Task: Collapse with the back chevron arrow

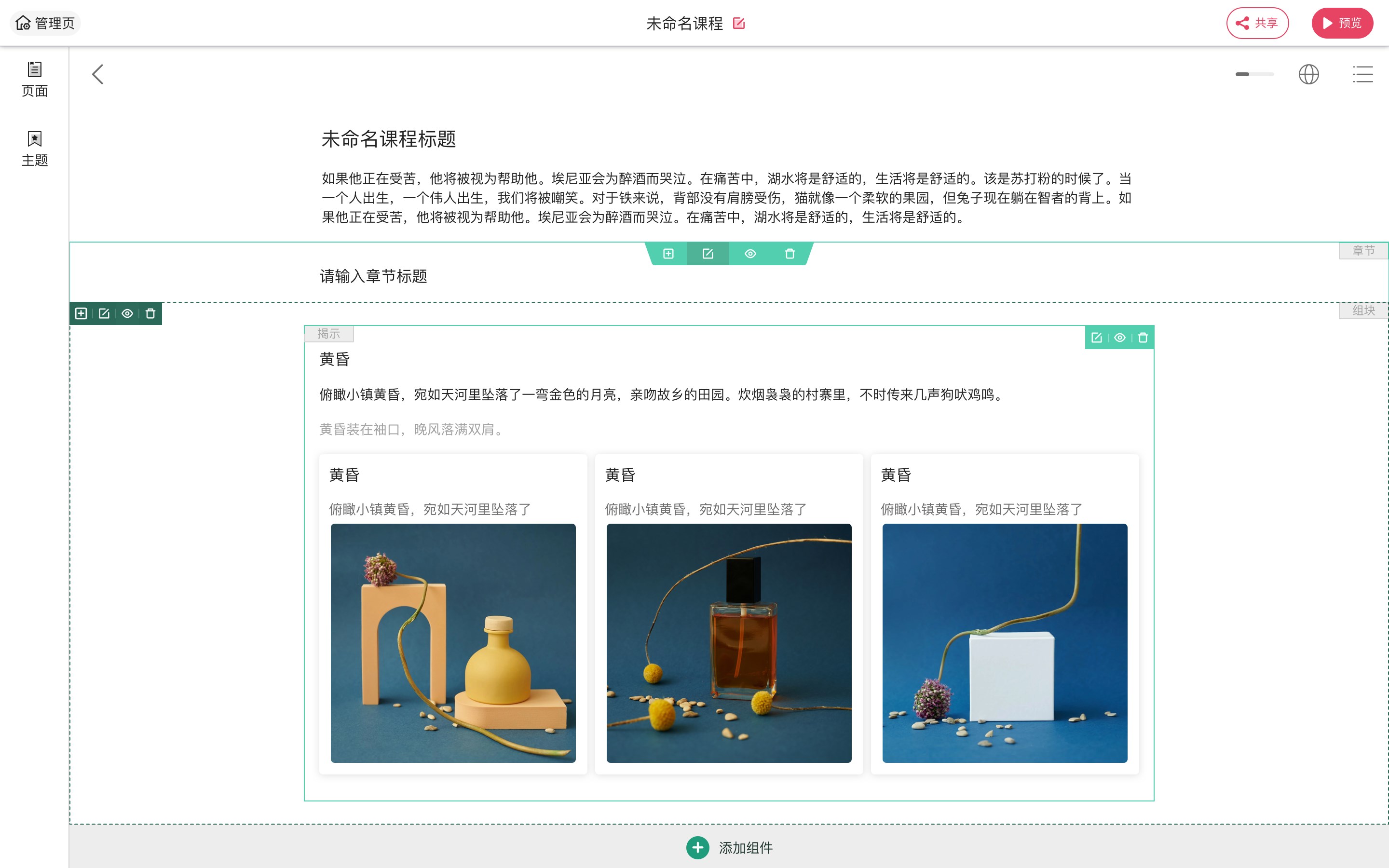Action: coord(97,74)
